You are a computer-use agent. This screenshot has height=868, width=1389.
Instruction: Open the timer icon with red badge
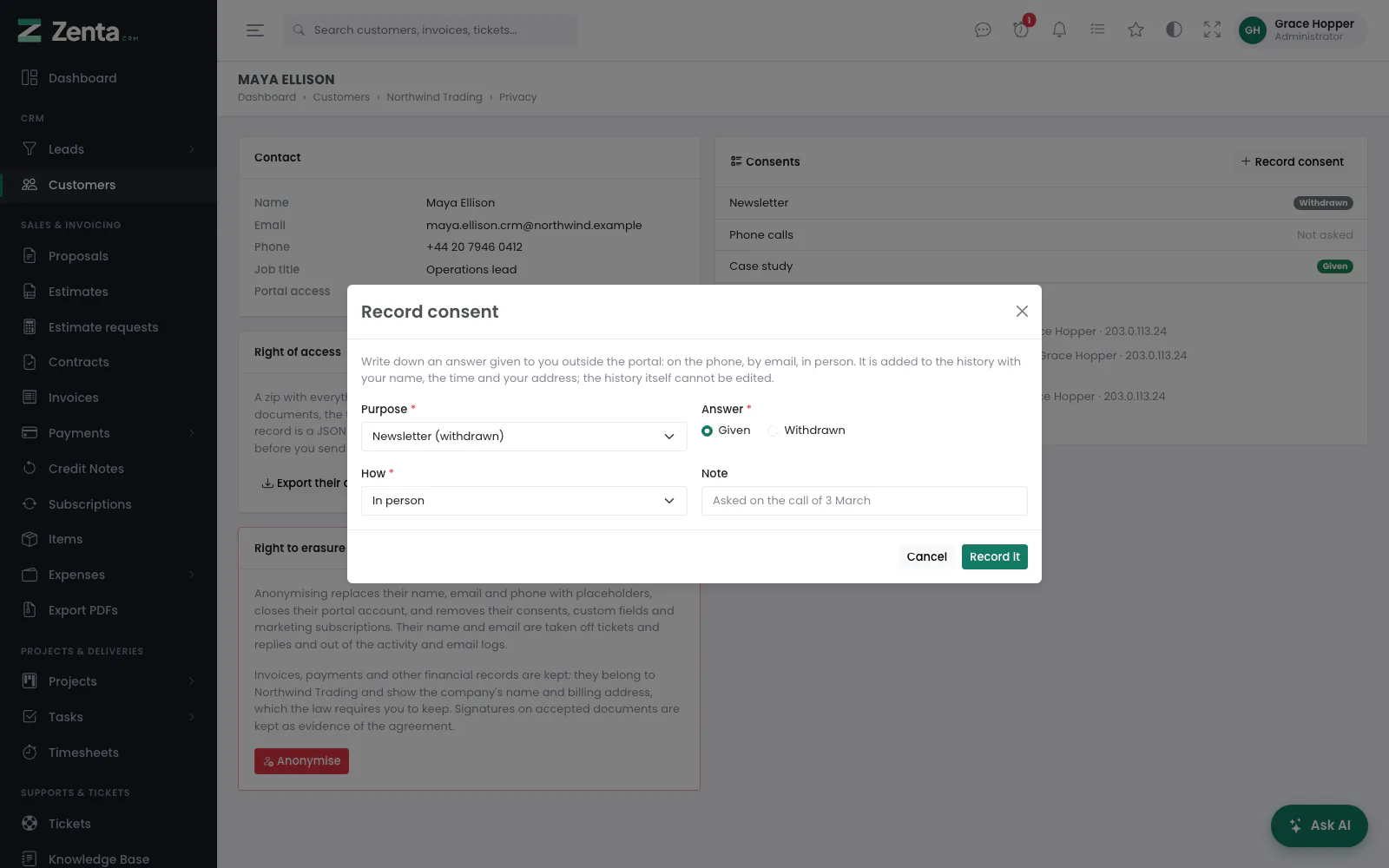click(1021, 30)
